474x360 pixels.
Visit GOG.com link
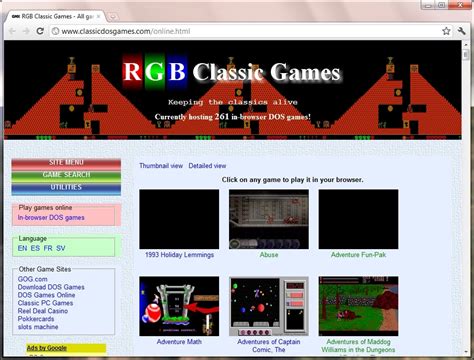click(x=33, y=279)
